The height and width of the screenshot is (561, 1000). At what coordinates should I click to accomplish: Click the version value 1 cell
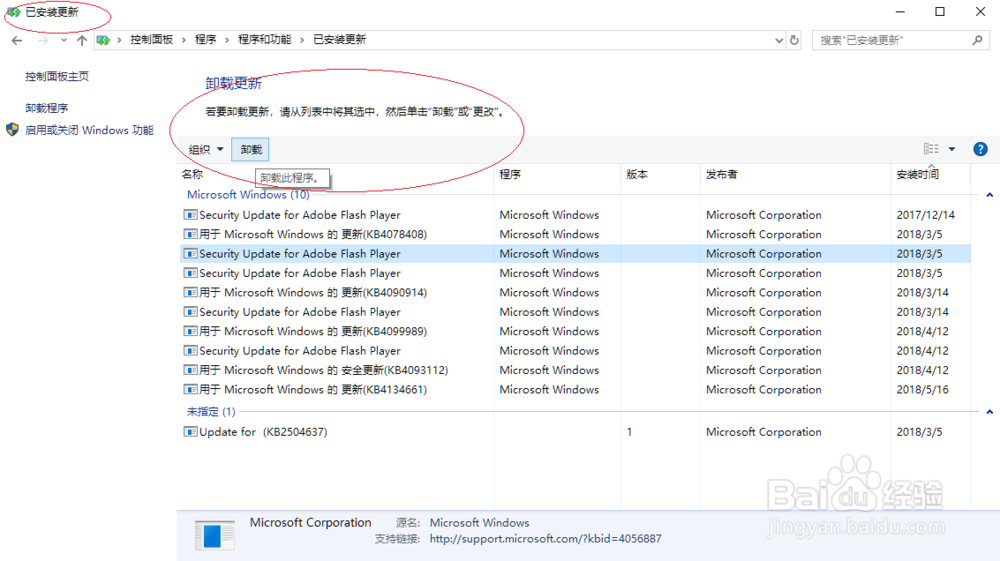(x=629, y=432)
